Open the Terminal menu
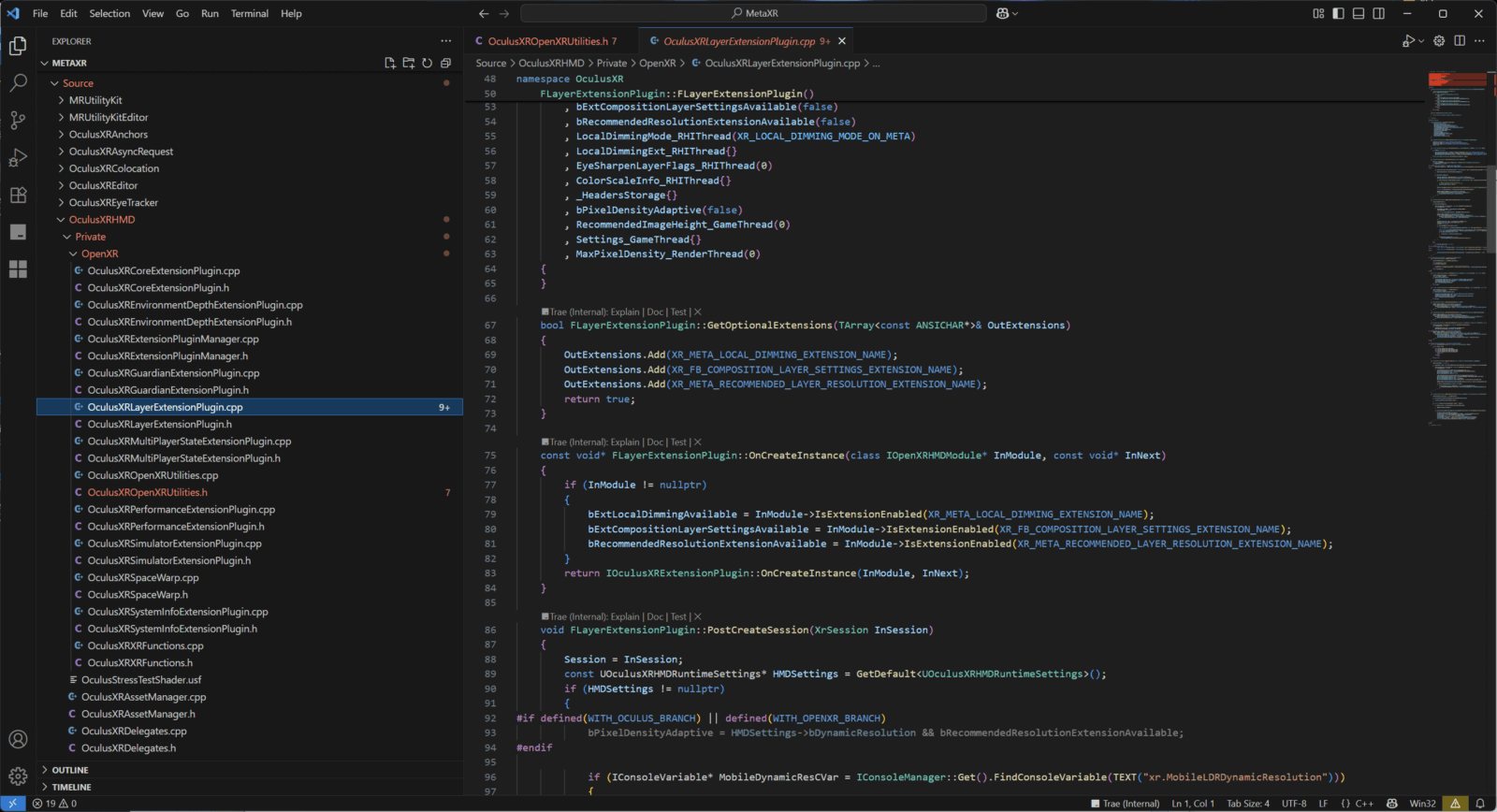This screenshot has width=1497, height=812. (249, 13)
